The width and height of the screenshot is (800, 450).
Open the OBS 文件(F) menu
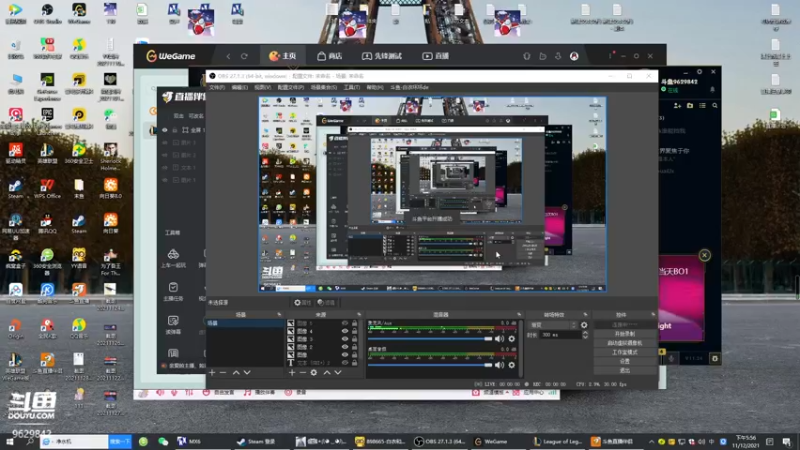tap(217, 88)
